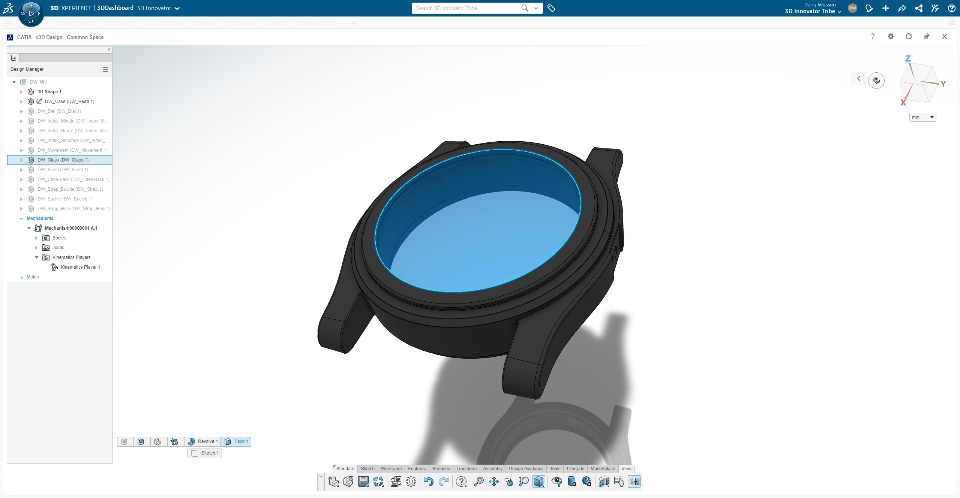Click the search input field
960x498 pixels.
(467, 8)
